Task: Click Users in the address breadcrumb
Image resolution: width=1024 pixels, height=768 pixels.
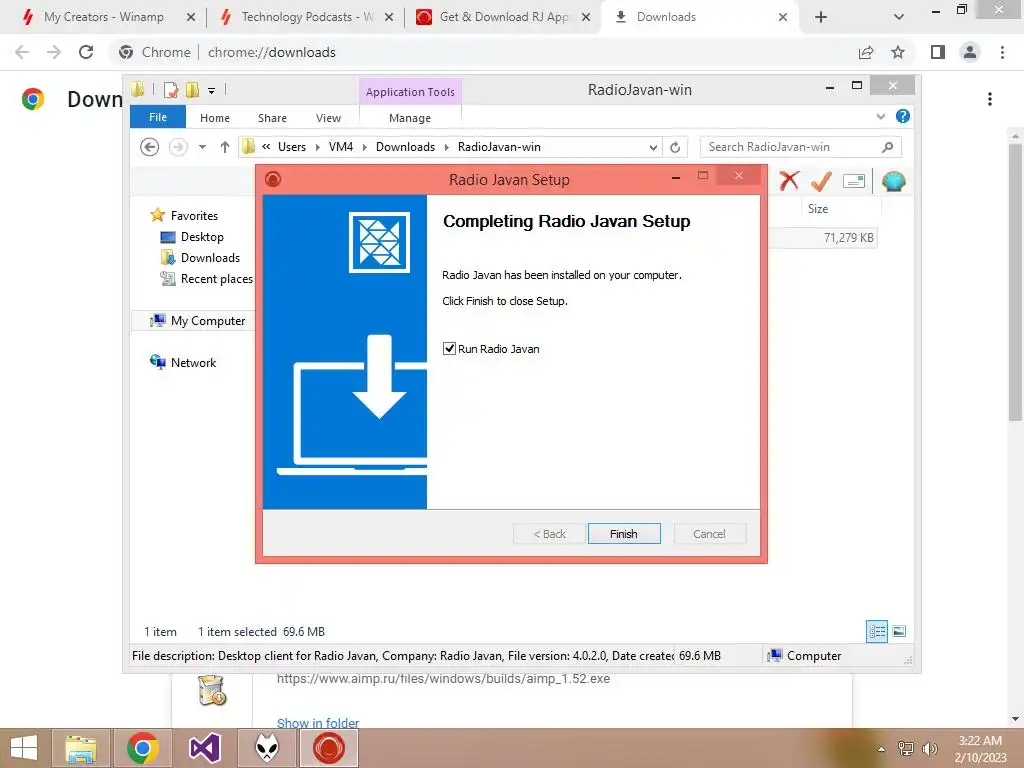Action: point(292,147)
